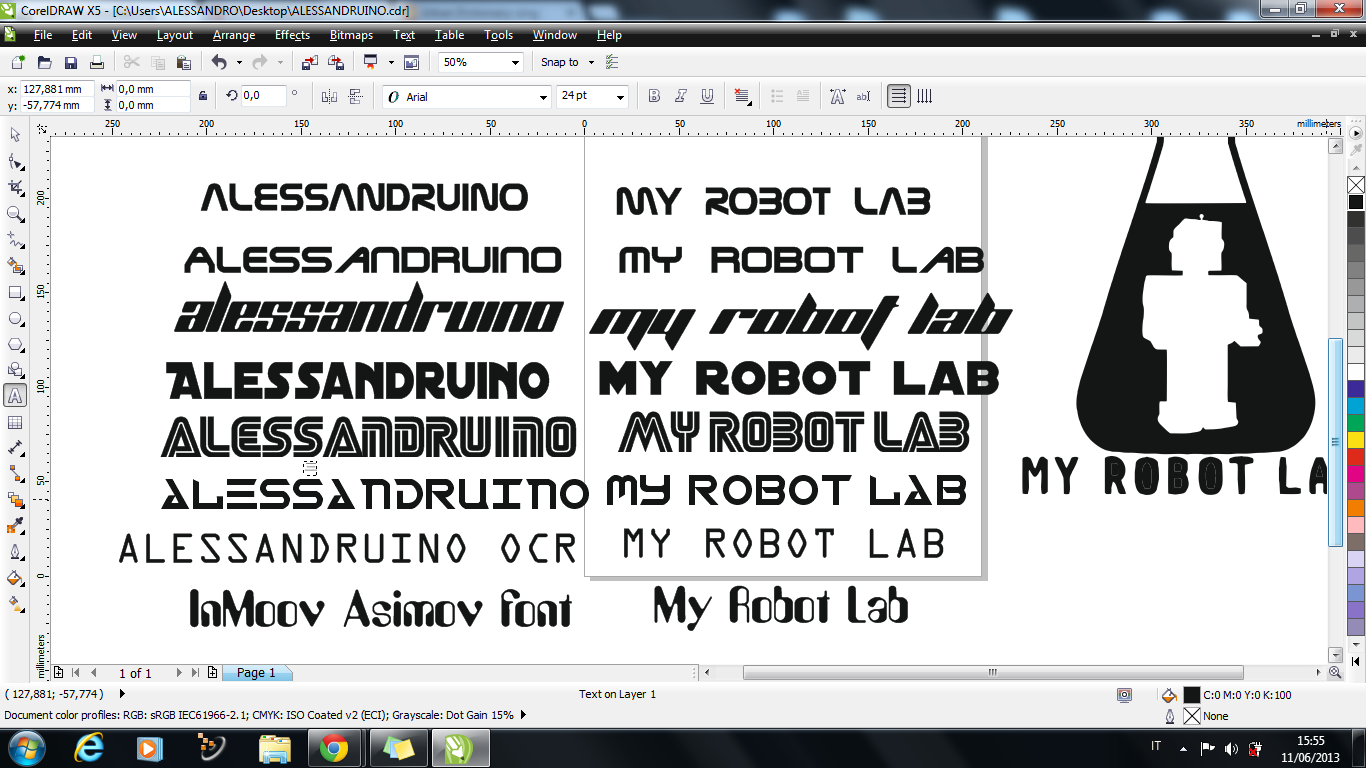Screen dimensions: 1366x768
Task: Open the File menu
Action: 43,35
